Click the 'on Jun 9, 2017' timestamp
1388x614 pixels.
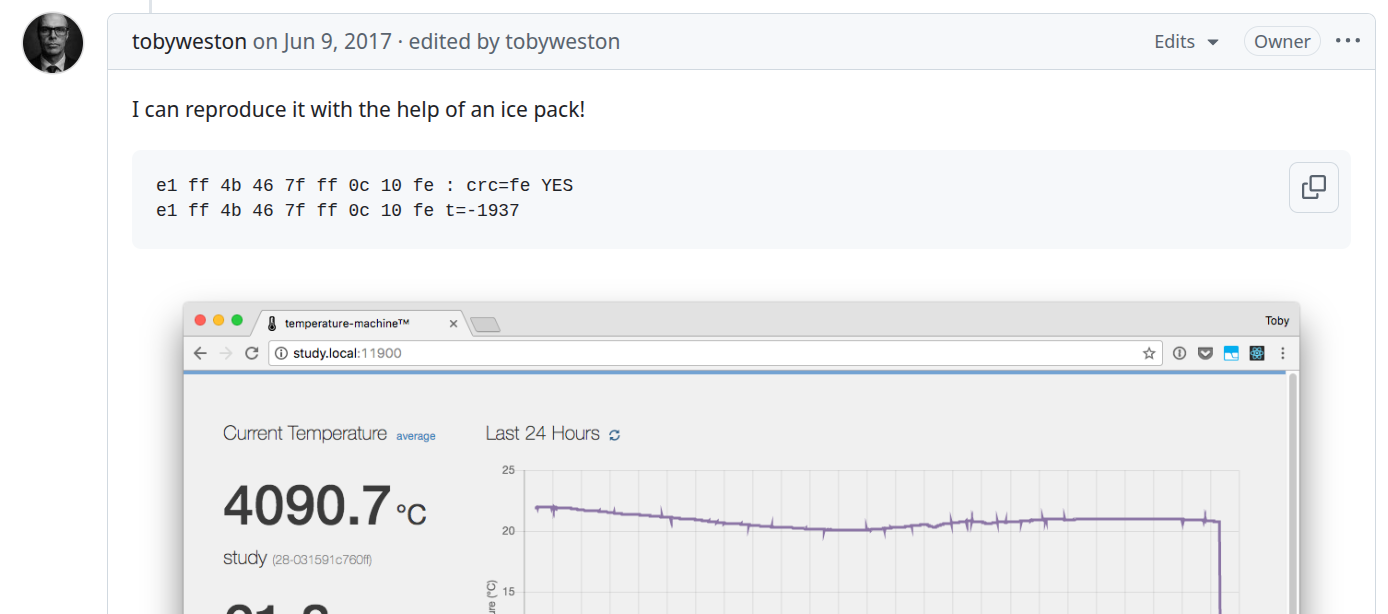point(322,41)
